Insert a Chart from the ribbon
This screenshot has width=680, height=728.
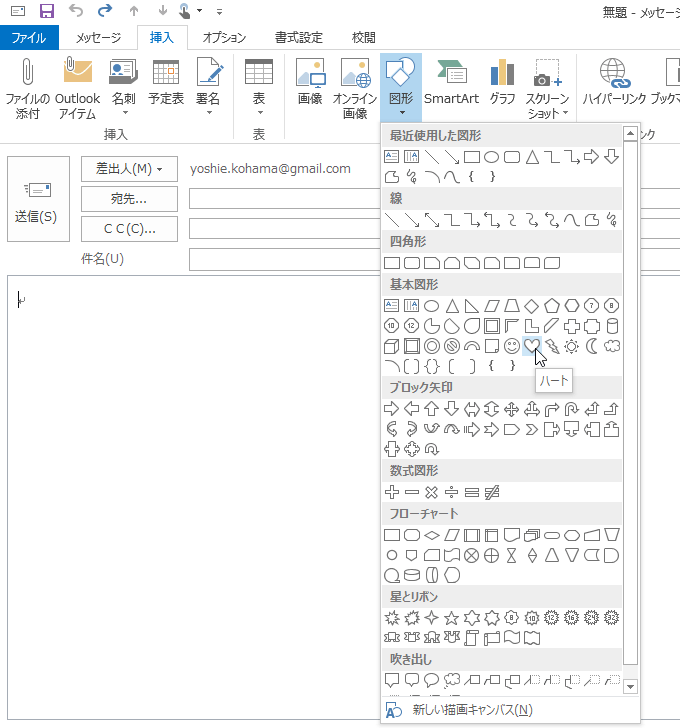coord(502,82)
